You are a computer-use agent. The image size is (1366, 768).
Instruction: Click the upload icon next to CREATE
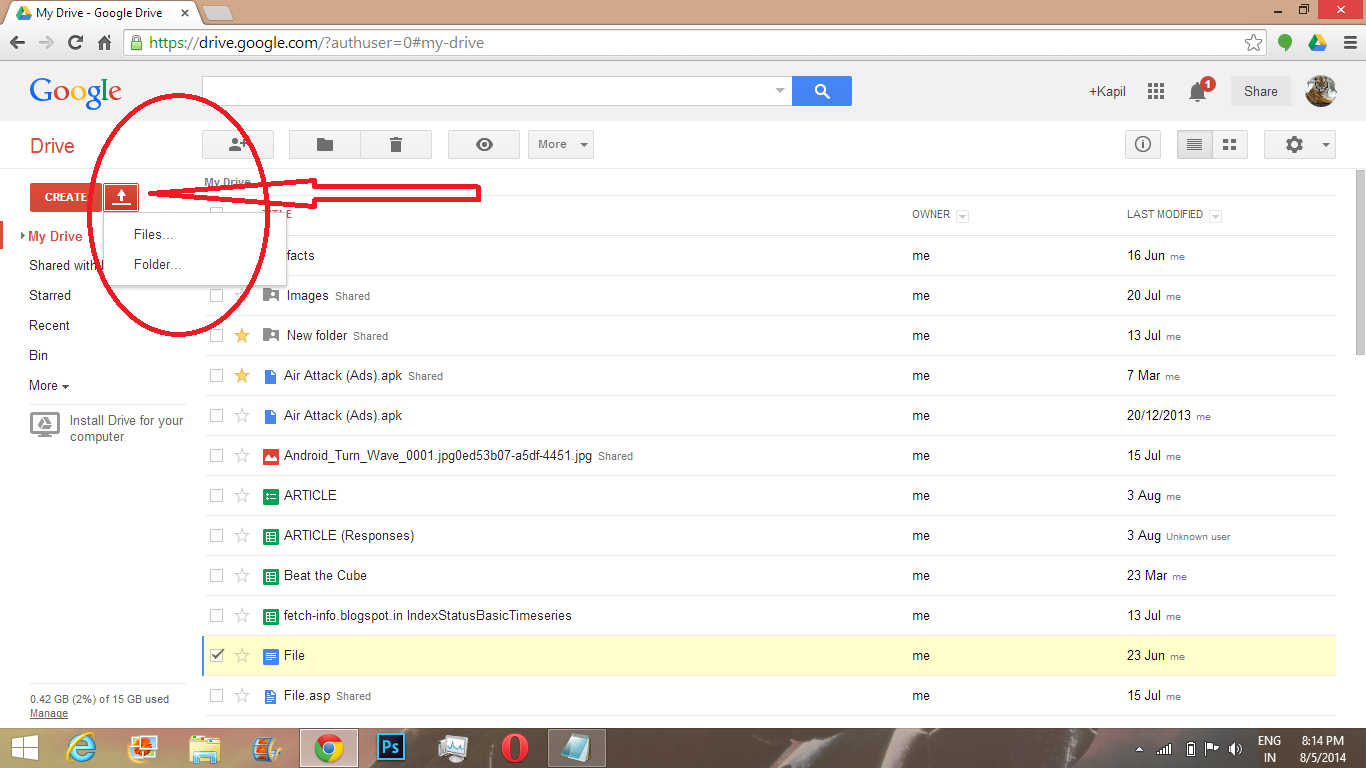click(121, 197)
